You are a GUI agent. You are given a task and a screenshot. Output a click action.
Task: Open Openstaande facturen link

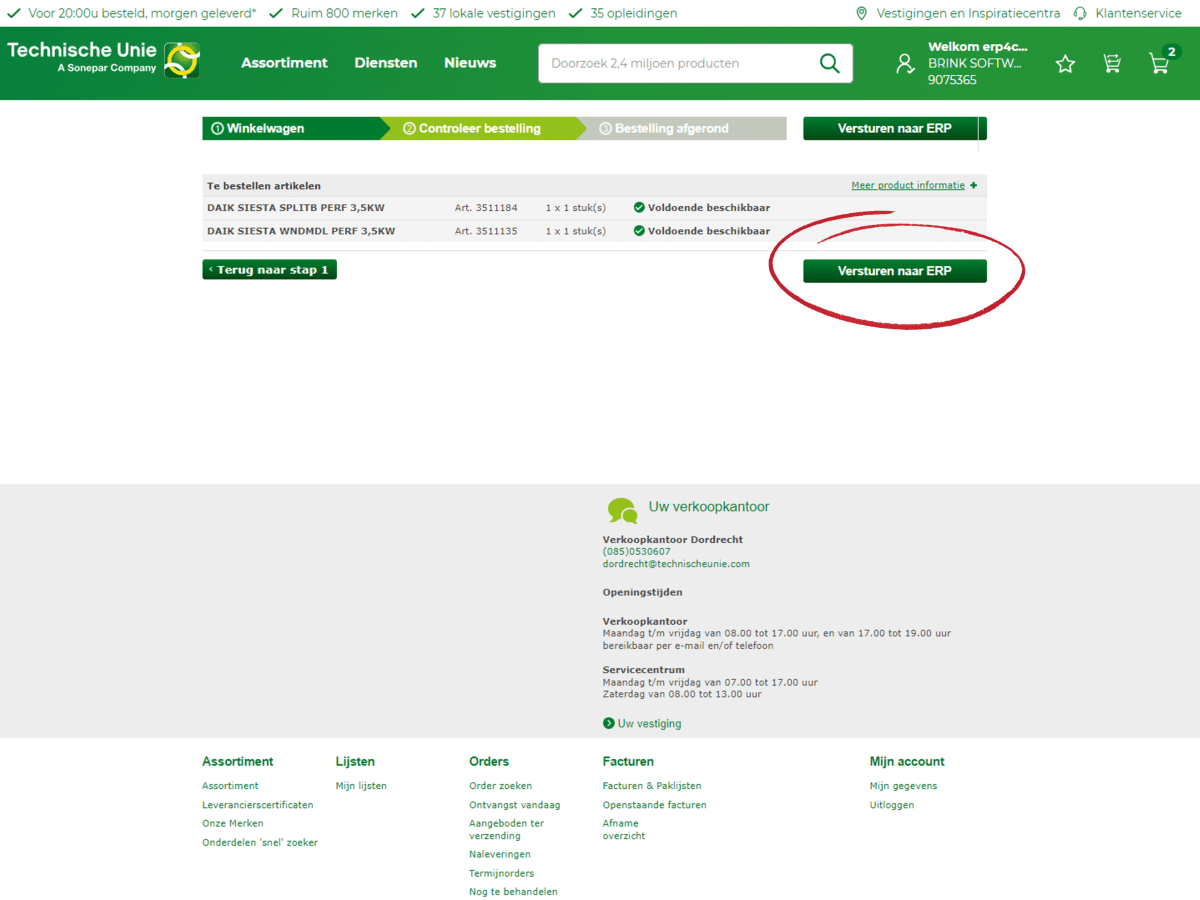654,805
